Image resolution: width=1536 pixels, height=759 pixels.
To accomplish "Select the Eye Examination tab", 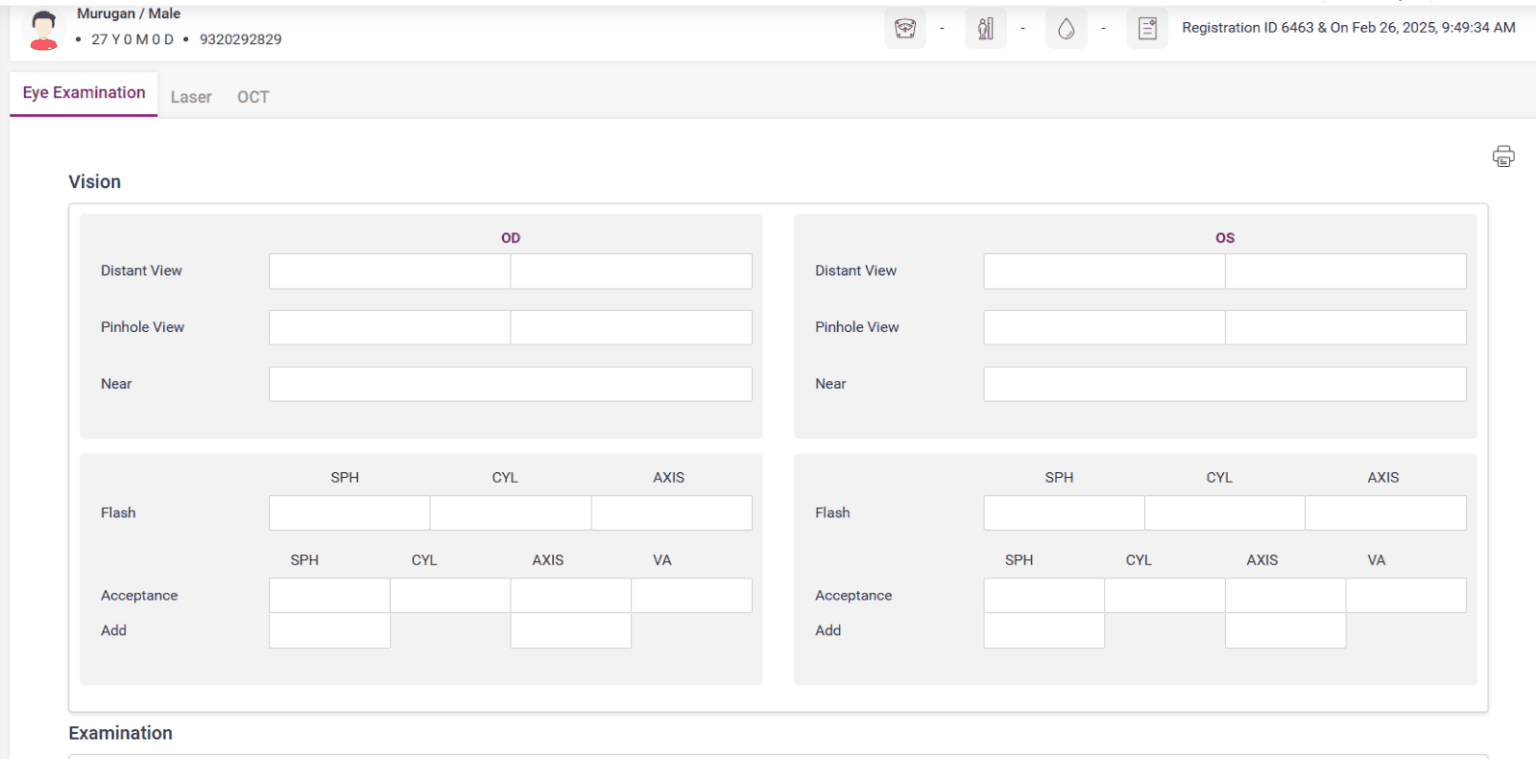I will [x=83, y=92].
